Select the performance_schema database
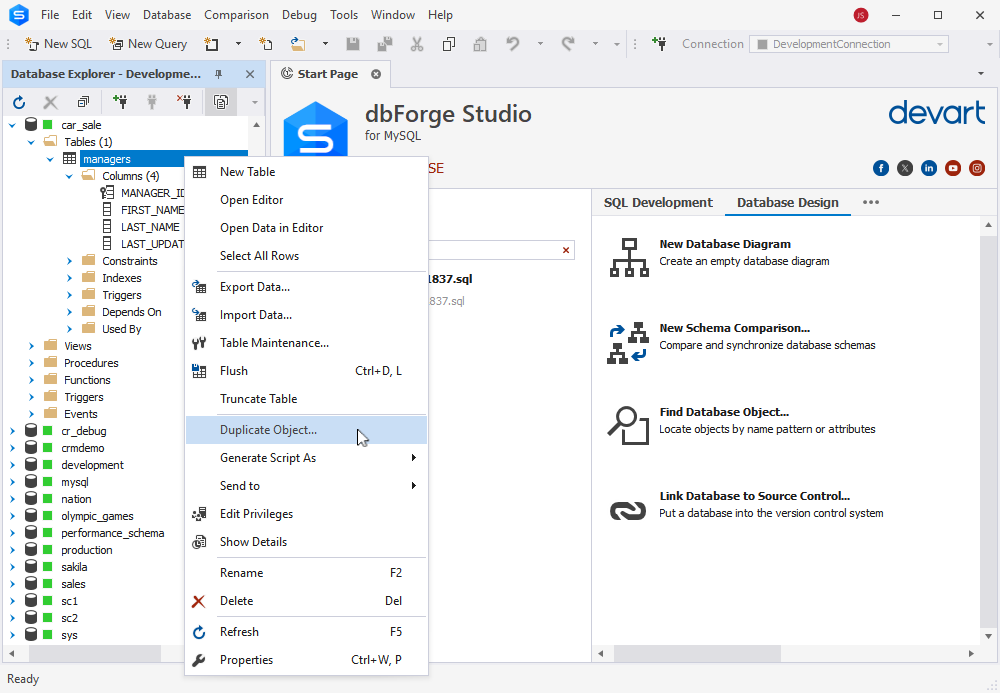Screen dimensions: 1000x693 (113, 533)
